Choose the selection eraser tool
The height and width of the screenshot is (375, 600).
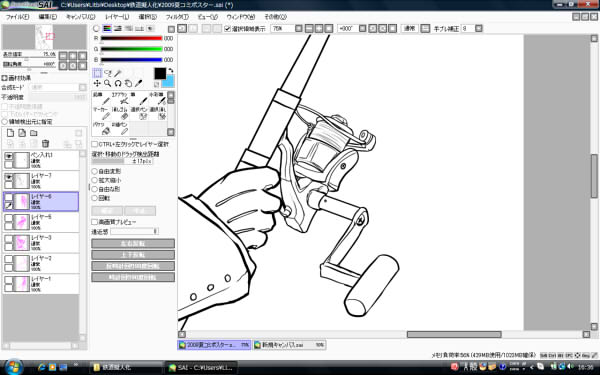pyautogui.click(x=157, y=113)
